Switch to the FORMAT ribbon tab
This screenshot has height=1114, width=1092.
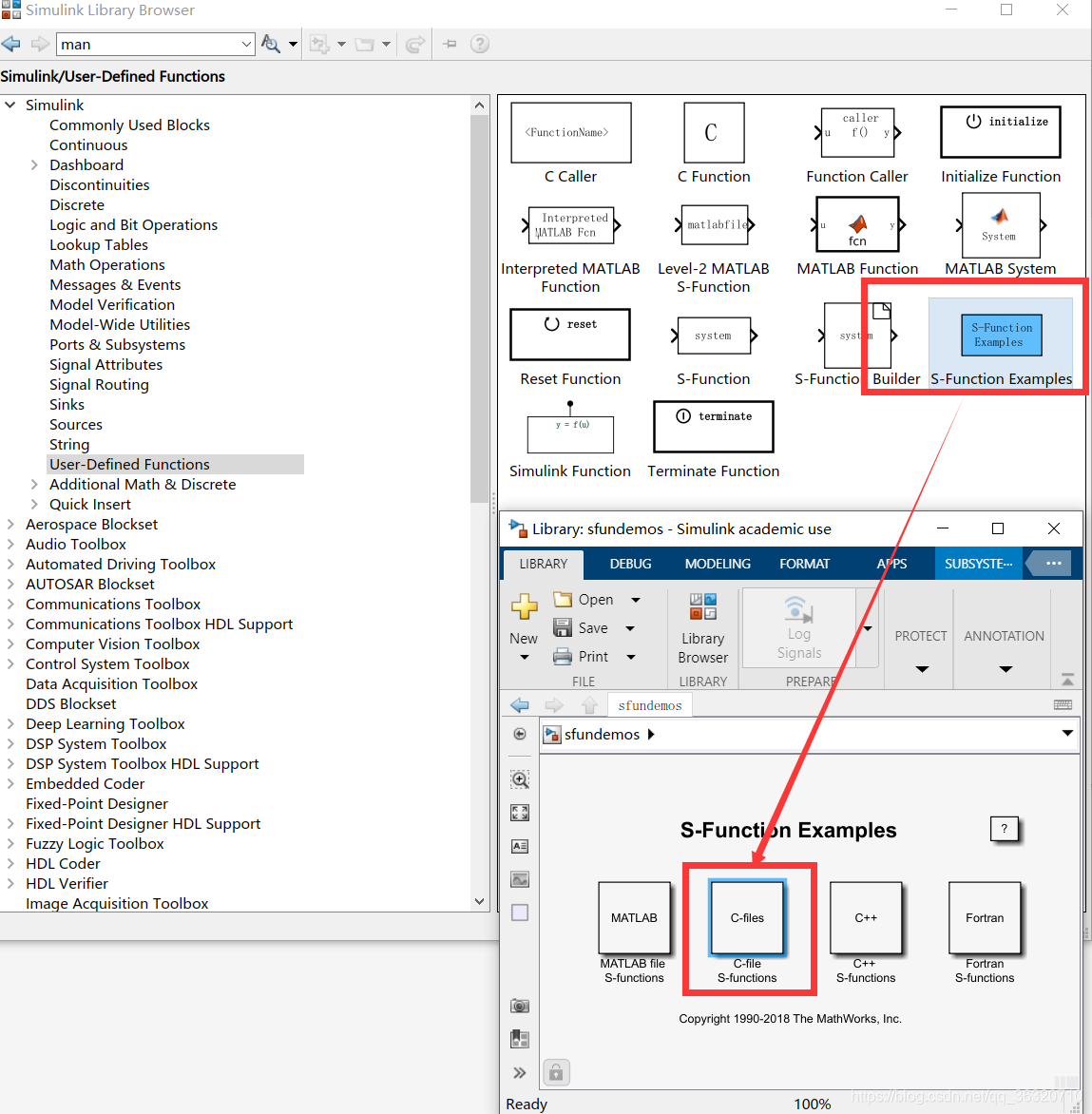click(804, 564)
